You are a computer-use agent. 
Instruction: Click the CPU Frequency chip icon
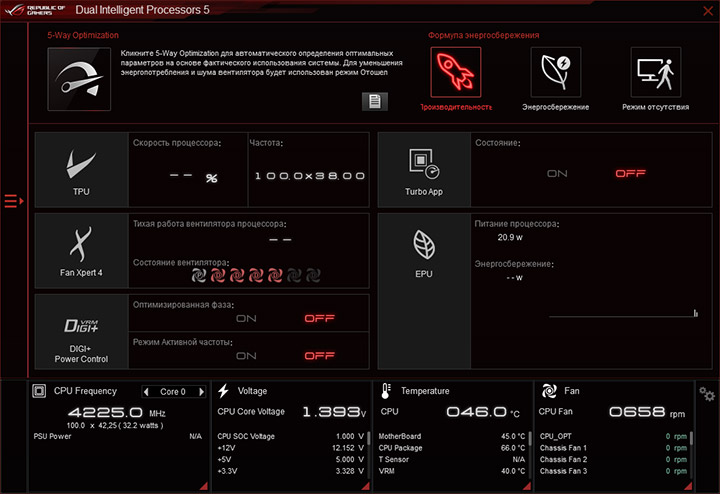coord(39,391)
